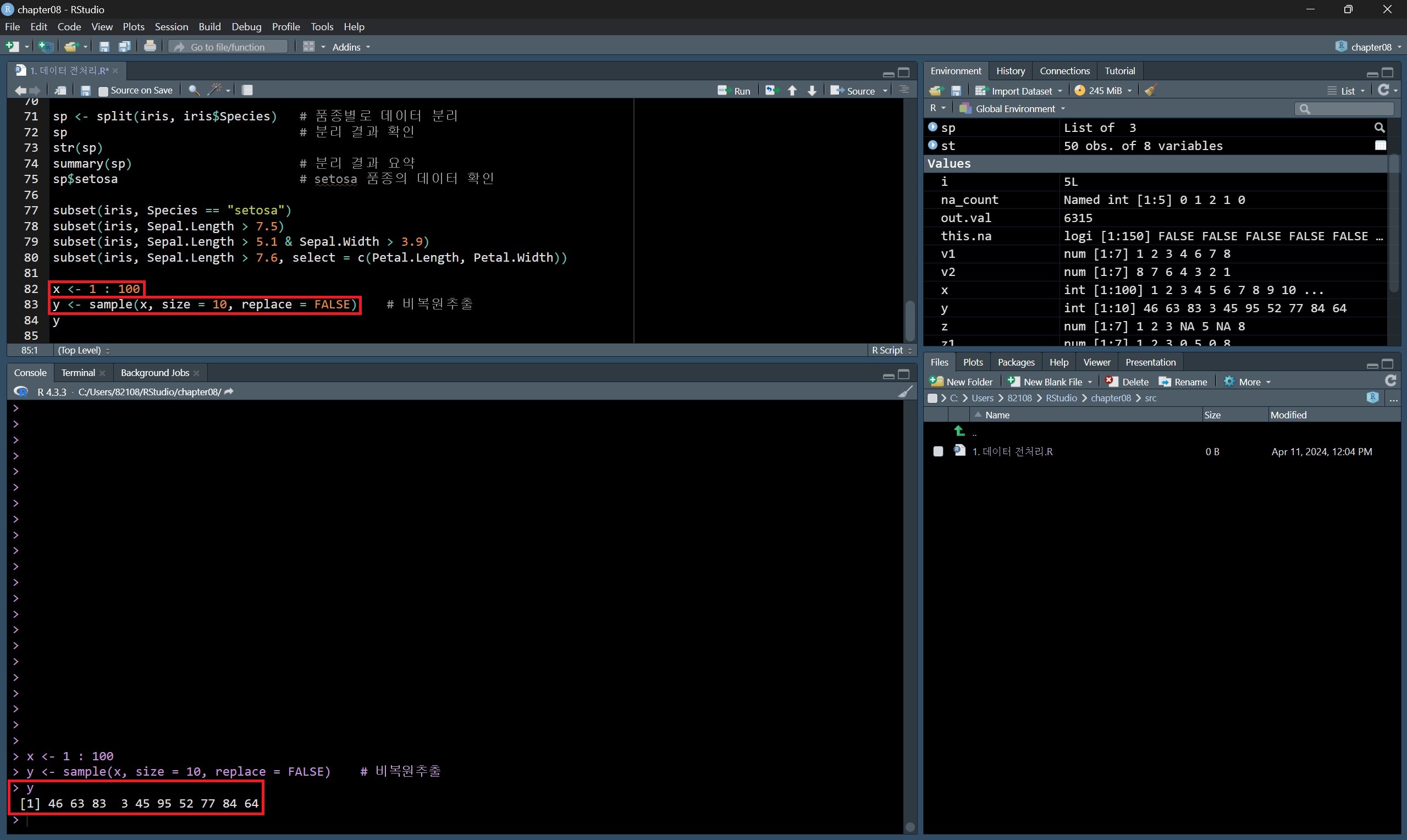Open the code tools magic wand
Viewport: 1407px width, 840px height.
(x=215, y=90)
